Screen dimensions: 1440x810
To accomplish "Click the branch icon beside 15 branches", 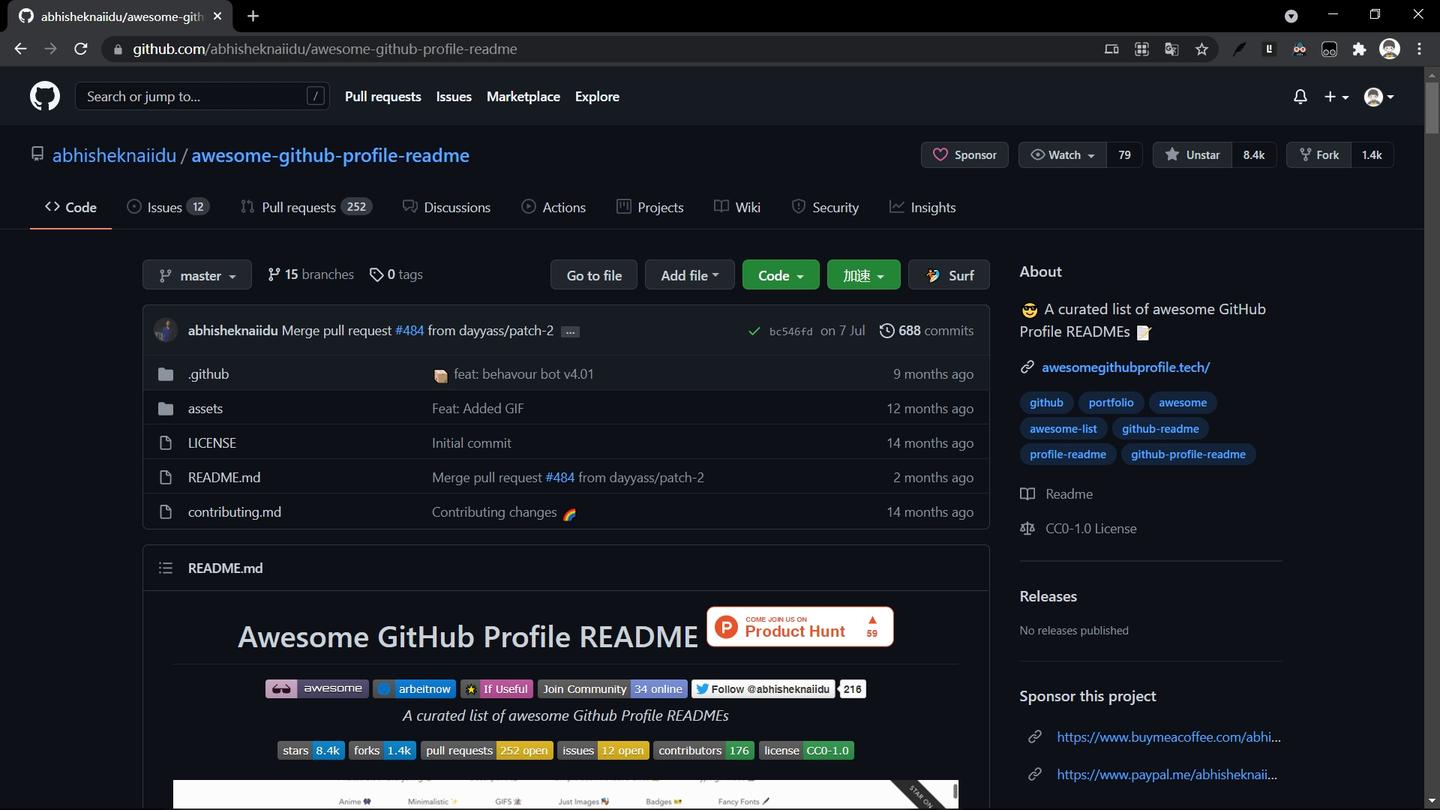I will point(273,274).
